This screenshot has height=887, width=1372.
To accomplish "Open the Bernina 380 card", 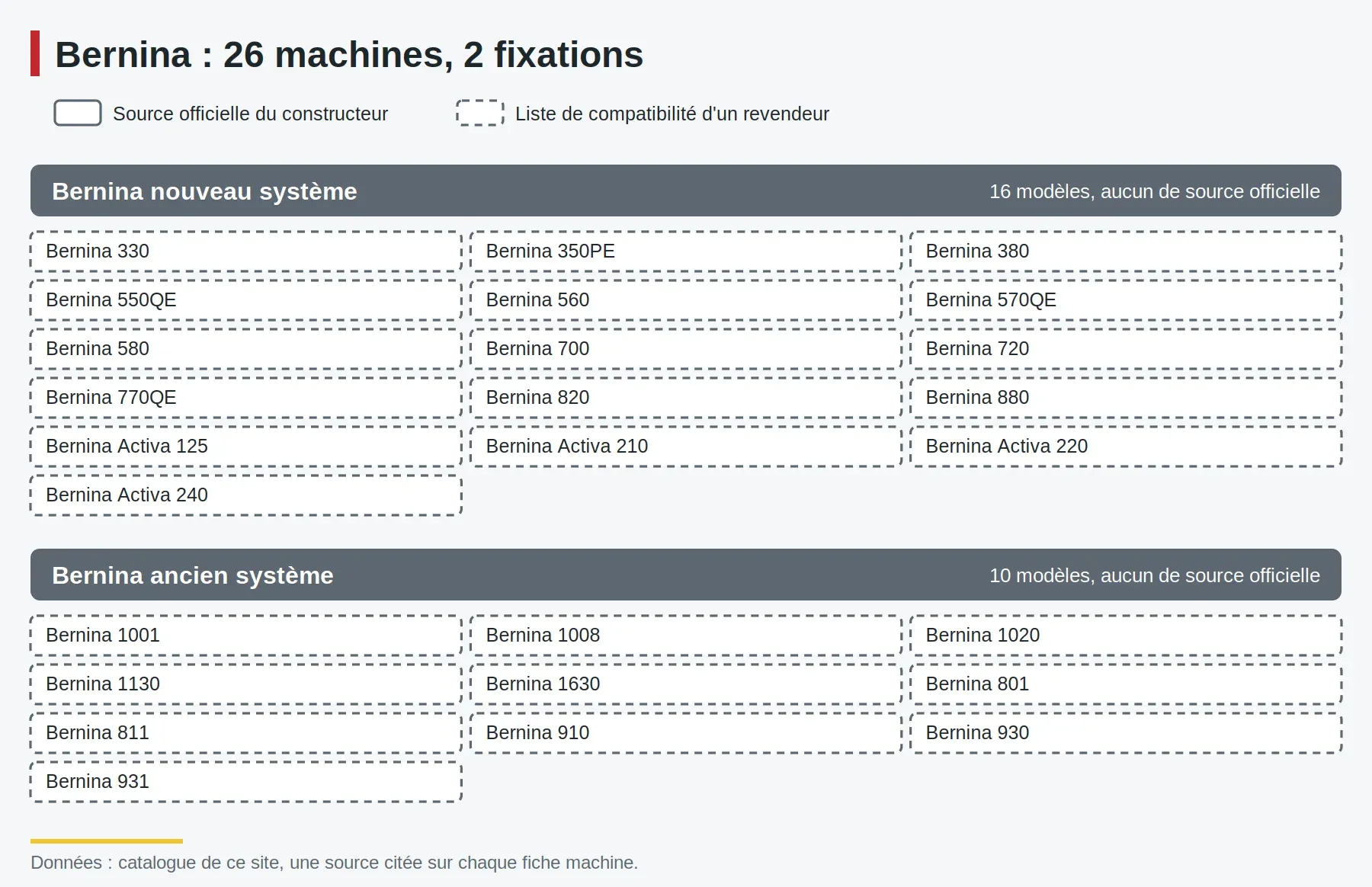I will coord(1126,251).
